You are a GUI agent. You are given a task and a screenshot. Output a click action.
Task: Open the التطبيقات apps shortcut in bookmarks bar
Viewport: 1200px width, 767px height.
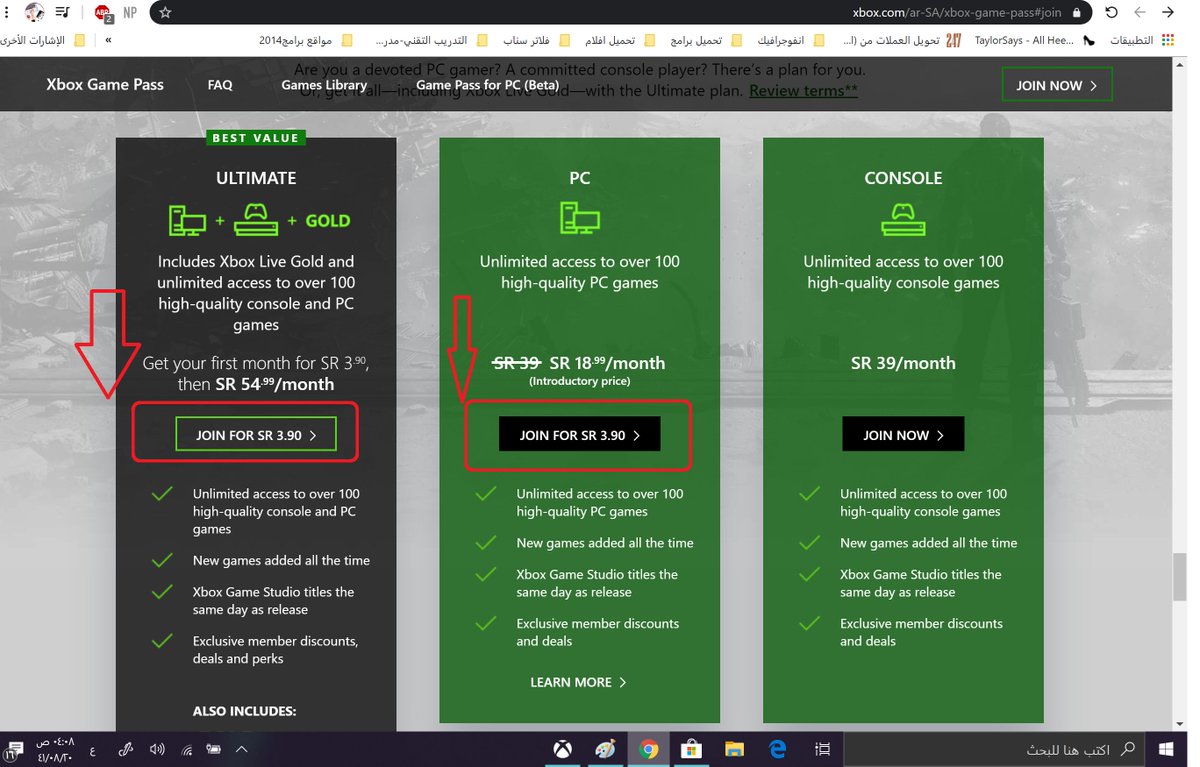(x=1141, y=40)
